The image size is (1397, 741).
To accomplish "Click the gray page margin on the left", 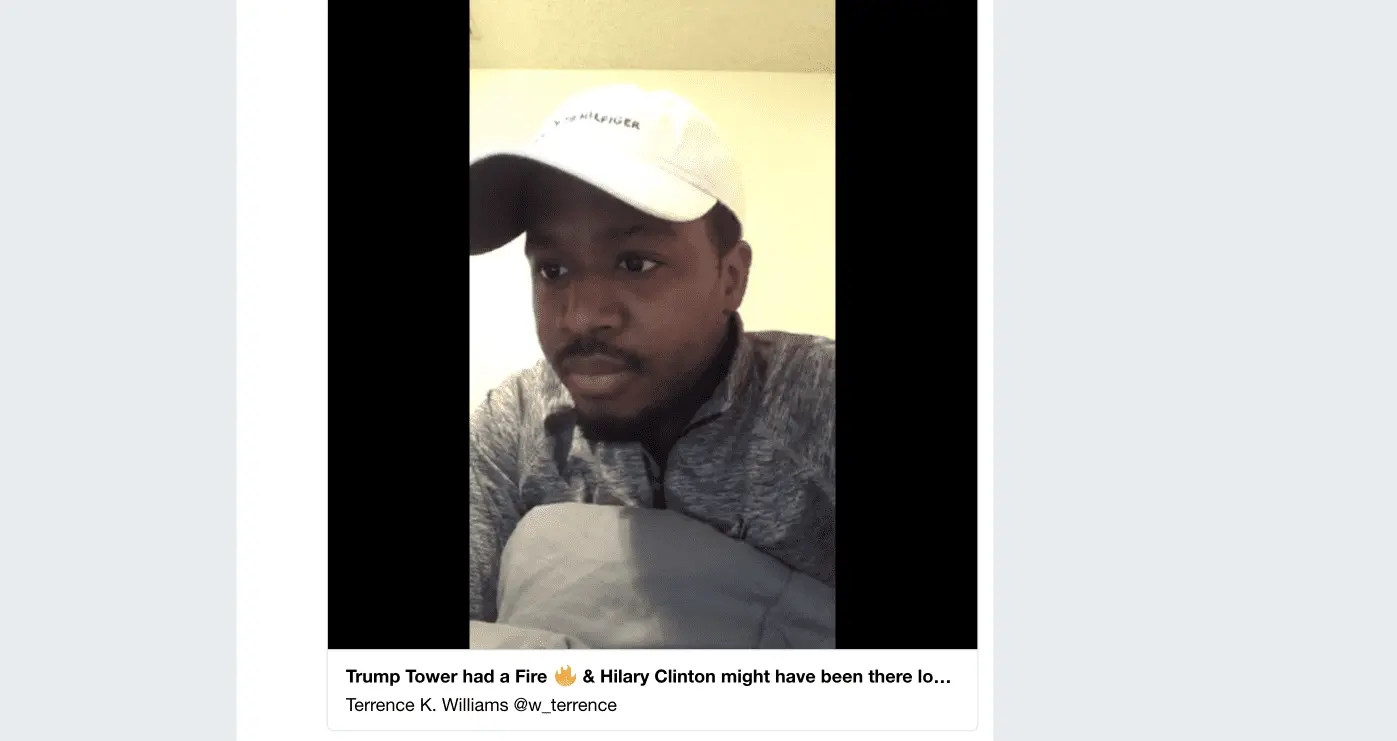I will [118, 370].
